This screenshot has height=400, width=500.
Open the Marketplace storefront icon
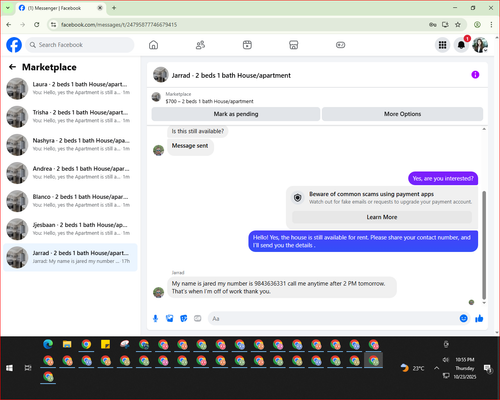point(293,45)
